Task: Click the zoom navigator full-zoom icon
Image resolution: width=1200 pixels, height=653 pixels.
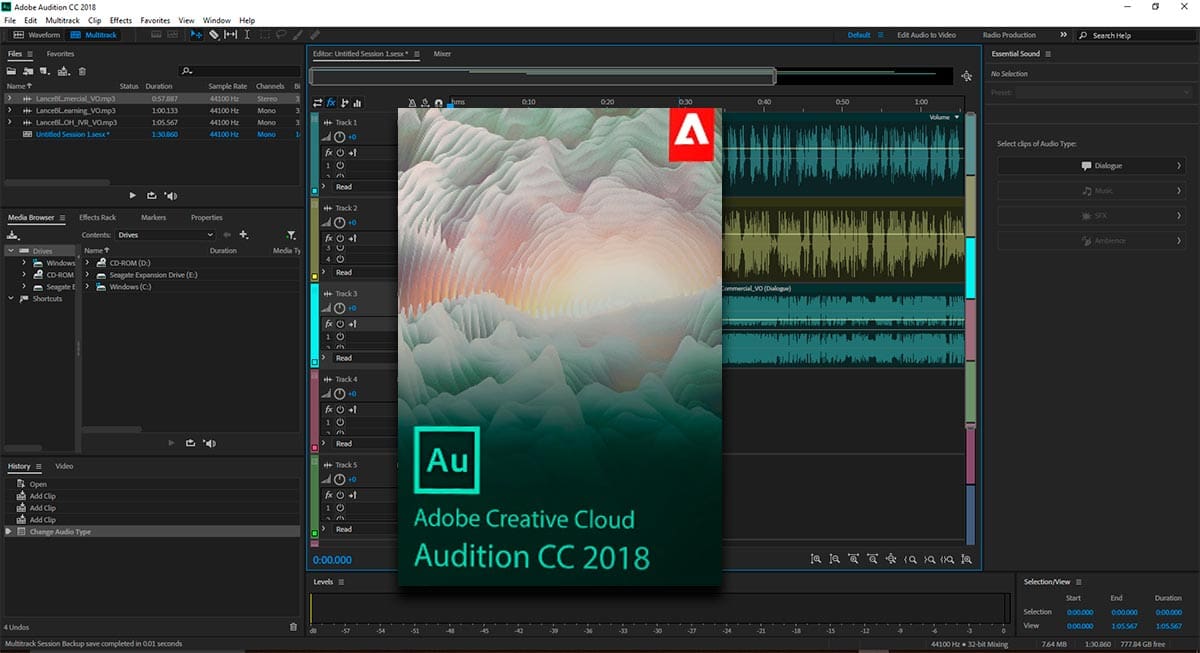Action: click(966, 76)
